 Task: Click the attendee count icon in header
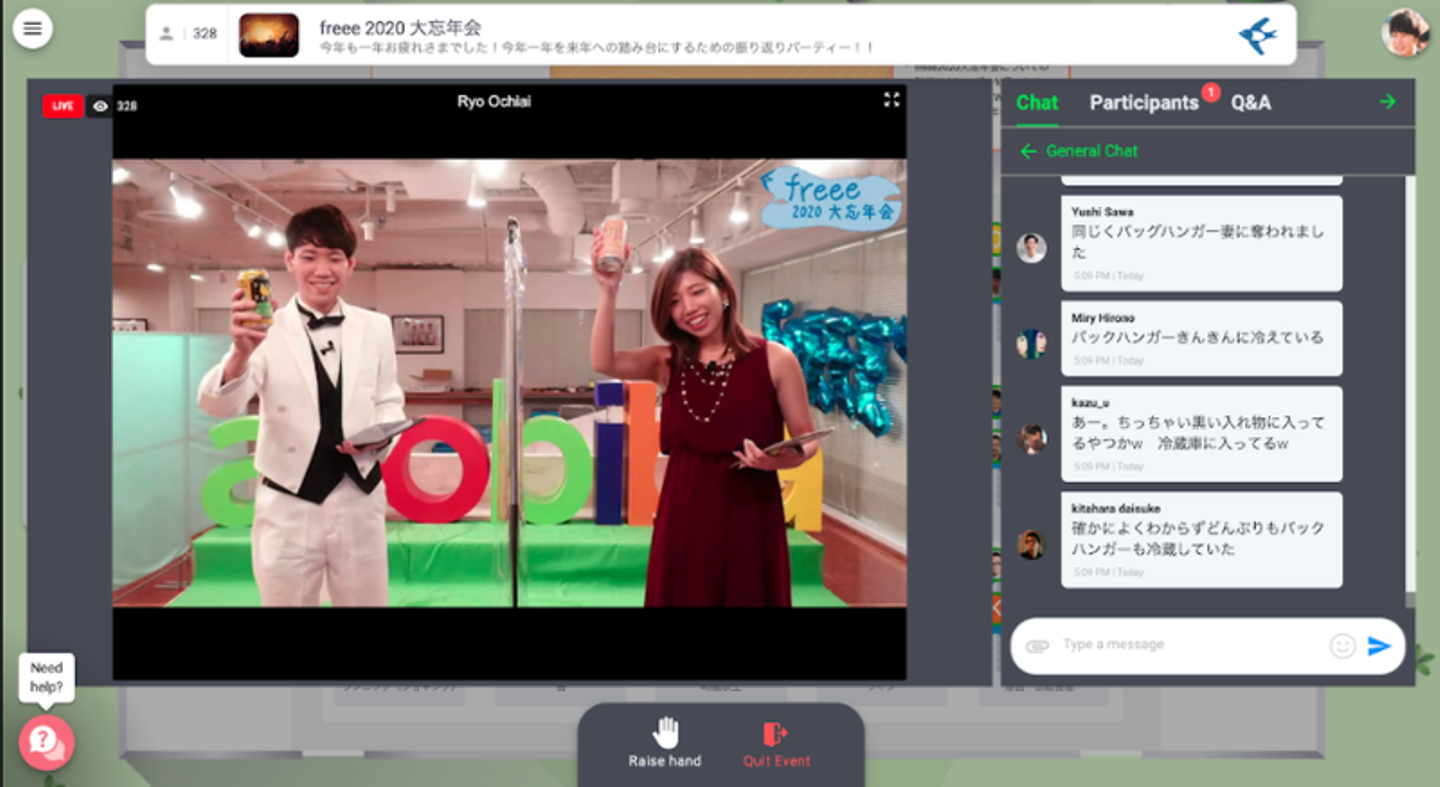(166, 34)
